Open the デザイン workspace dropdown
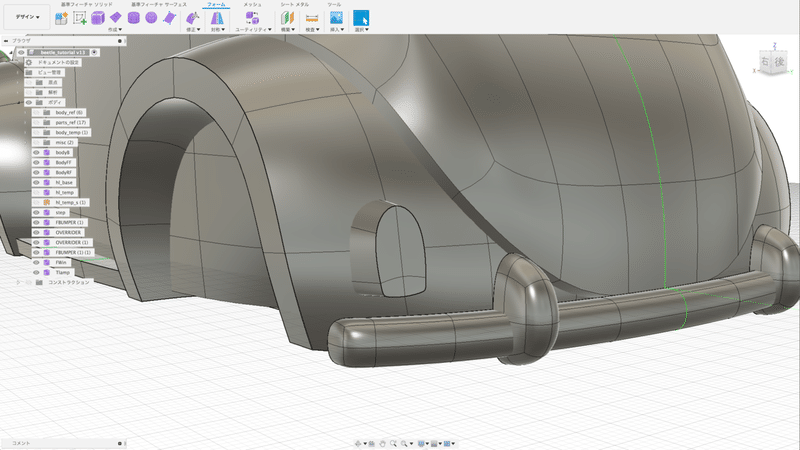800x450 pixels. point(26,18)
